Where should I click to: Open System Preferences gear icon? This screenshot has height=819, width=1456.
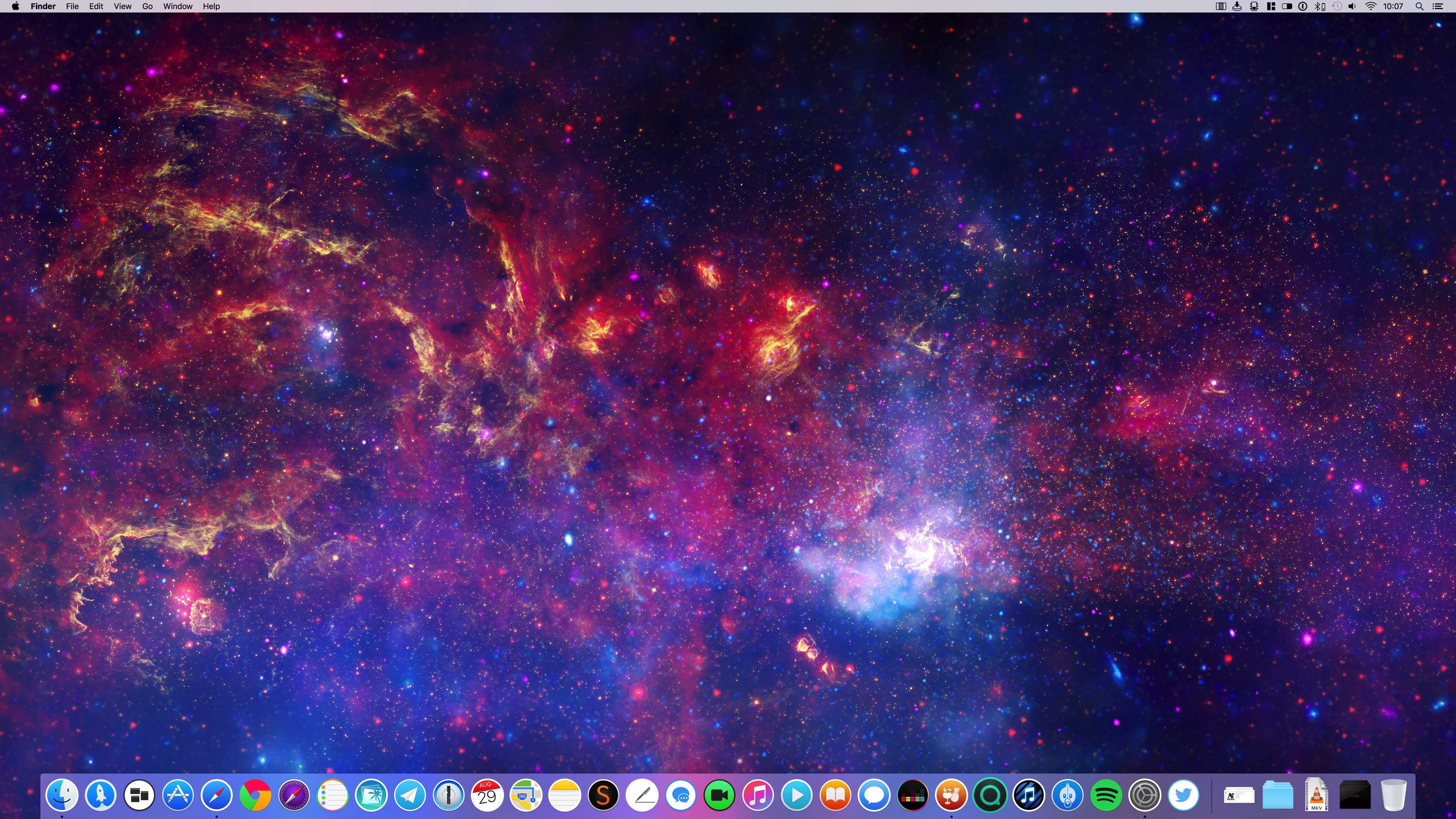(x=1145, y=795)
